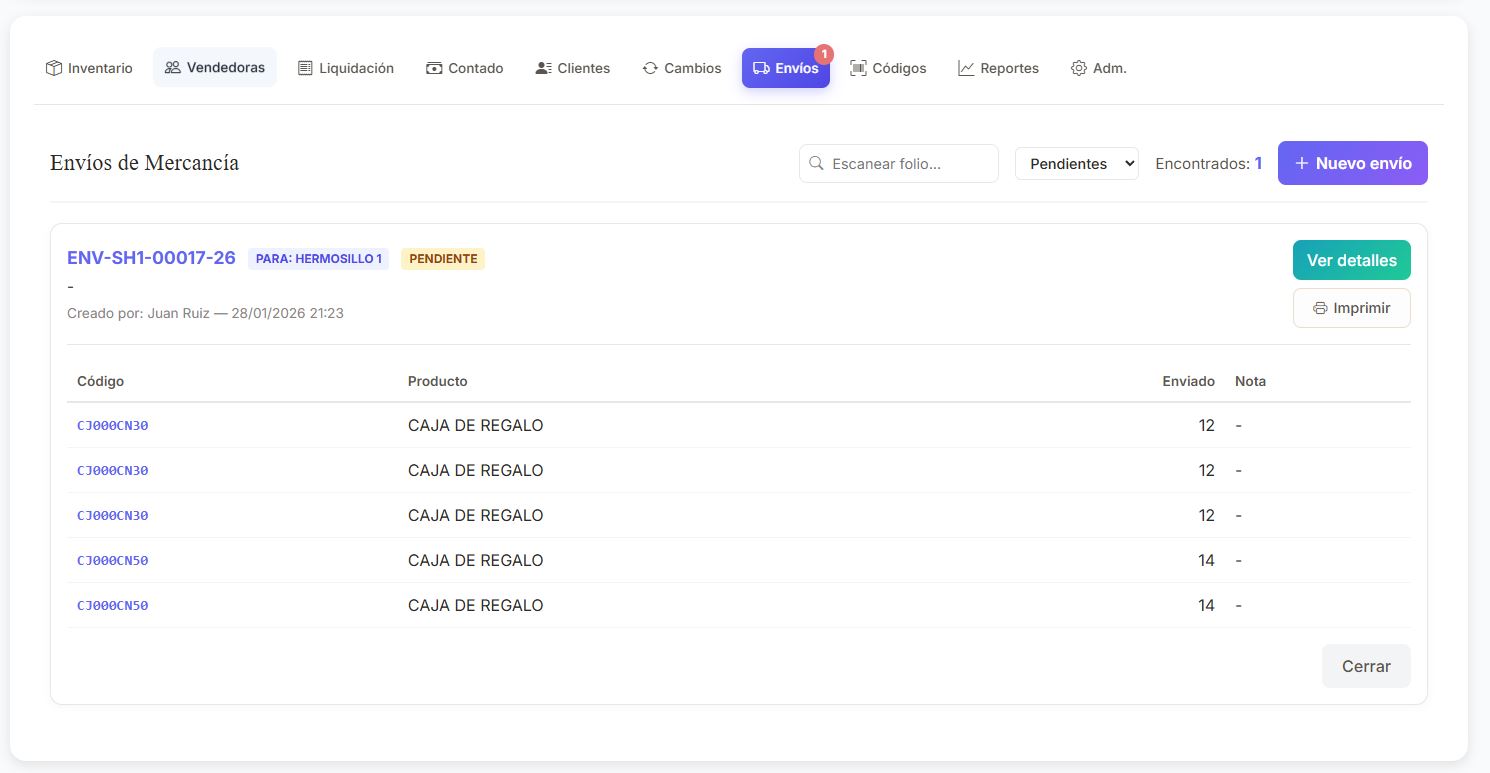This screenshot has width=1490, height=773.
Task: Click the Ver detalles button
Action: (1352, 260)
